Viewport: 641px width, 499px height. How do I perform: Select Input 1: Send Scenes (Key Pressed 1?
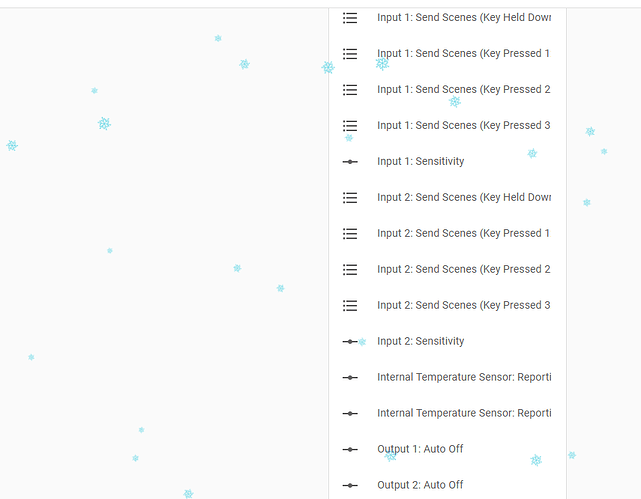(463, 54)
